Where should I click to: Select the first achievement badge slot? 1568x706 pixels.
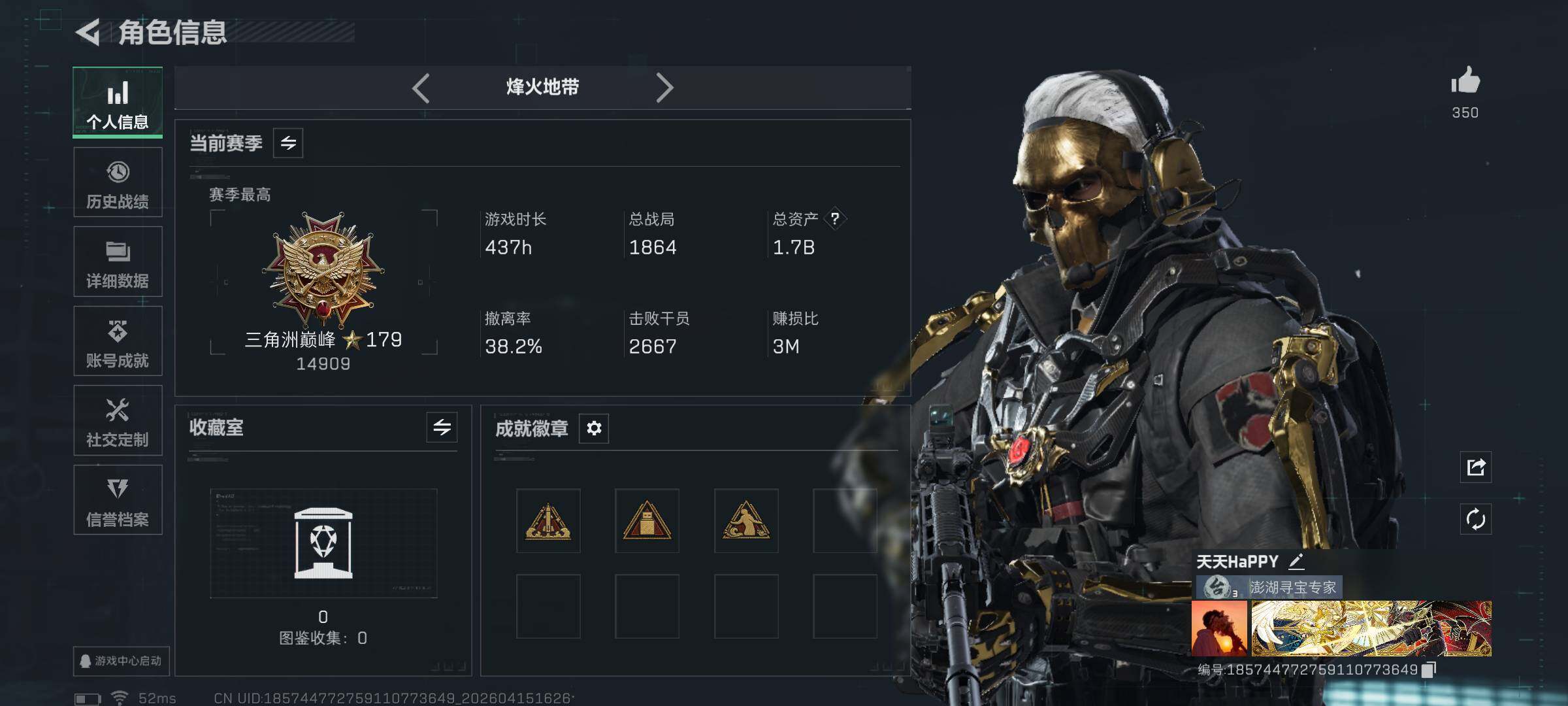click(548, 521)
